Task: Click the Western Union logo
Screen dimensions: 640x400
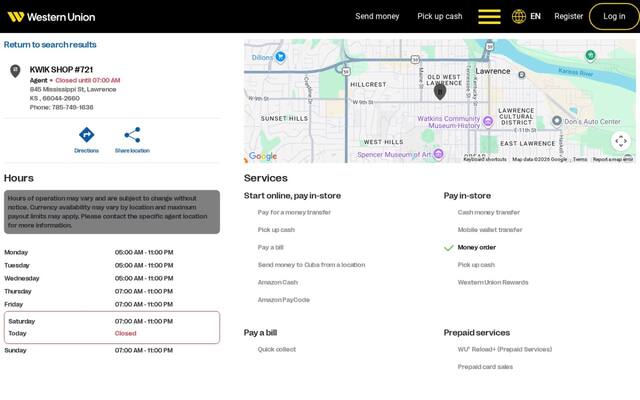Action: [x=51, y=17]
